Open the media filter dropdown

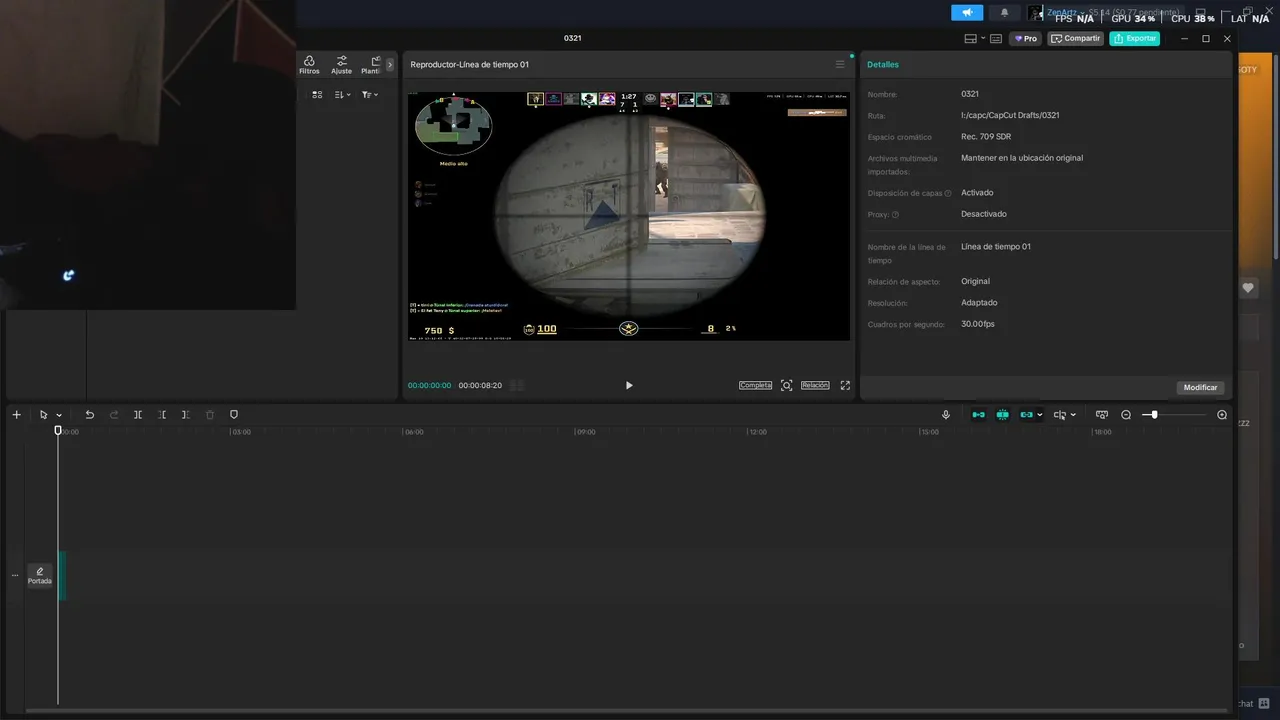coord(369,94)
